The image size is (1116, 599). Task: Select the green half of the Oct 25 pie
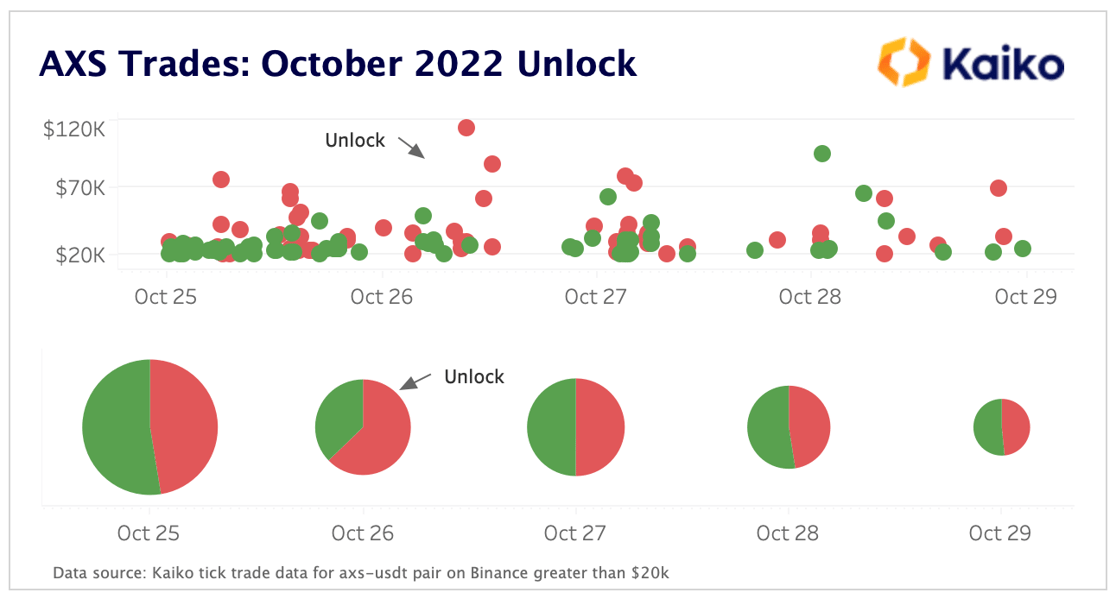pos(113,428)
